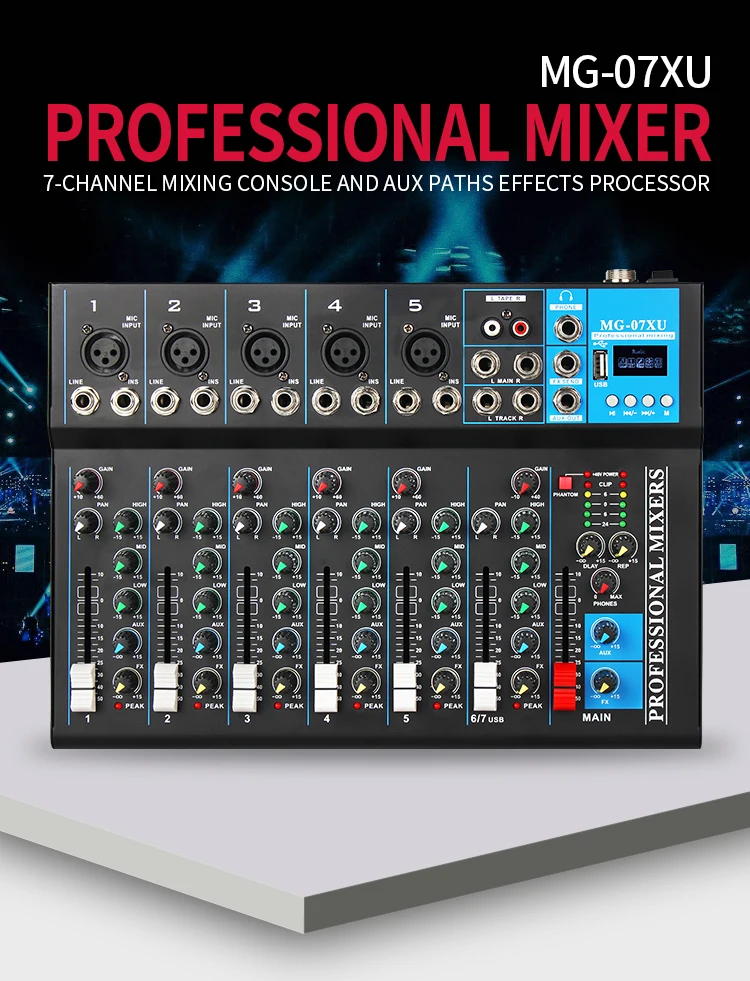Image resolution: width=750 pixels, height=981 pixels.
Task: Click the headphone icon above PHONE jack
Action: 566,297
